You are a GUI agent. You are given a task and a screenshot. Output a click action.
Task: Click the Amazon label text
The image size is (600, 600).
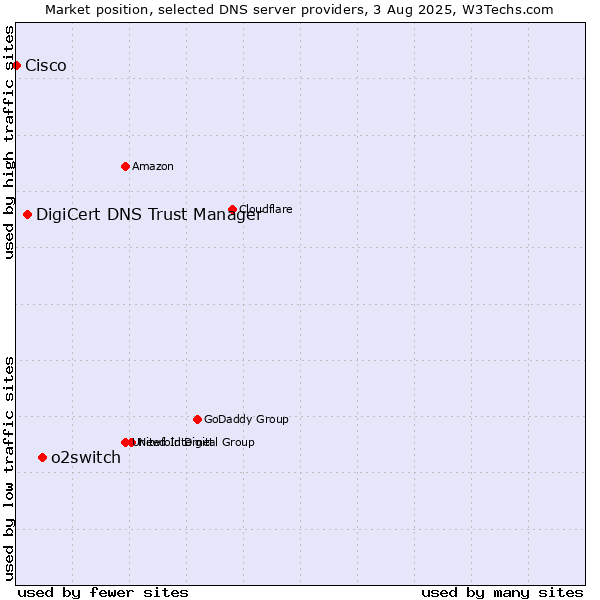[153, 166]
